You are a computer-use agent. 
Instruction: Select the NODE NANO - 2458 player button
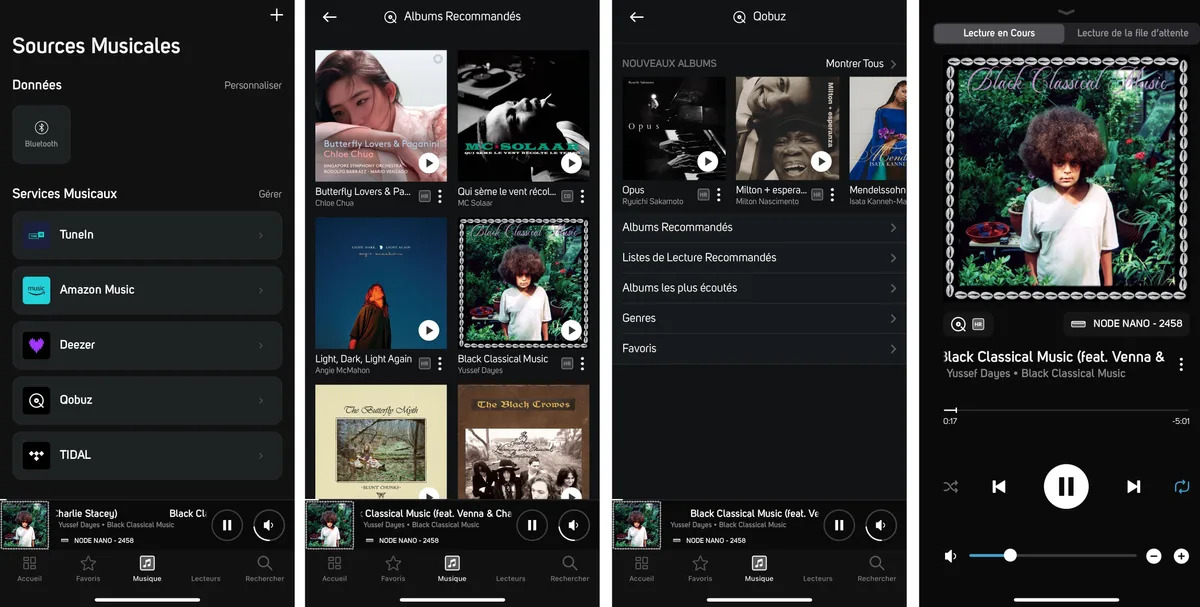1126,324
